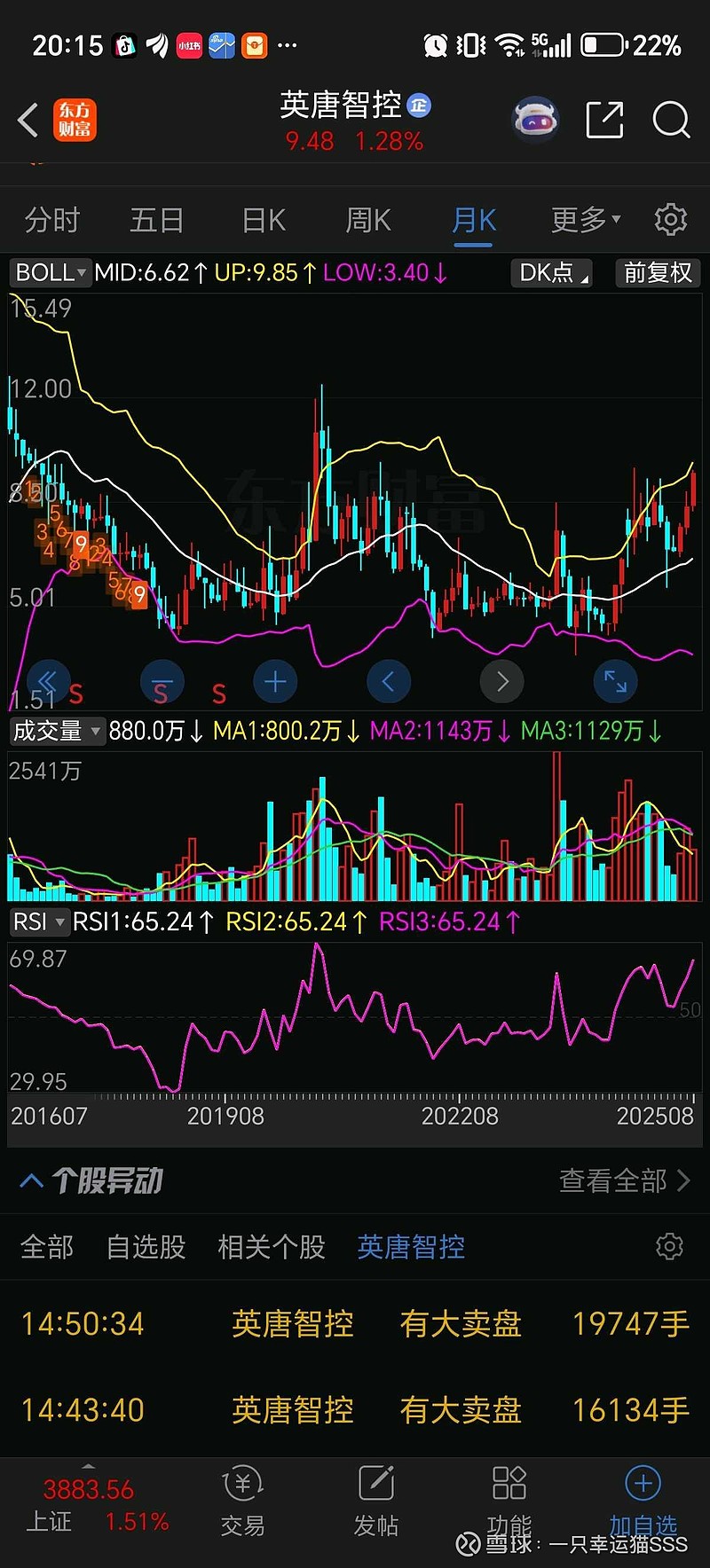Tap the MA3:1129万 volume average

click(591, 731)
